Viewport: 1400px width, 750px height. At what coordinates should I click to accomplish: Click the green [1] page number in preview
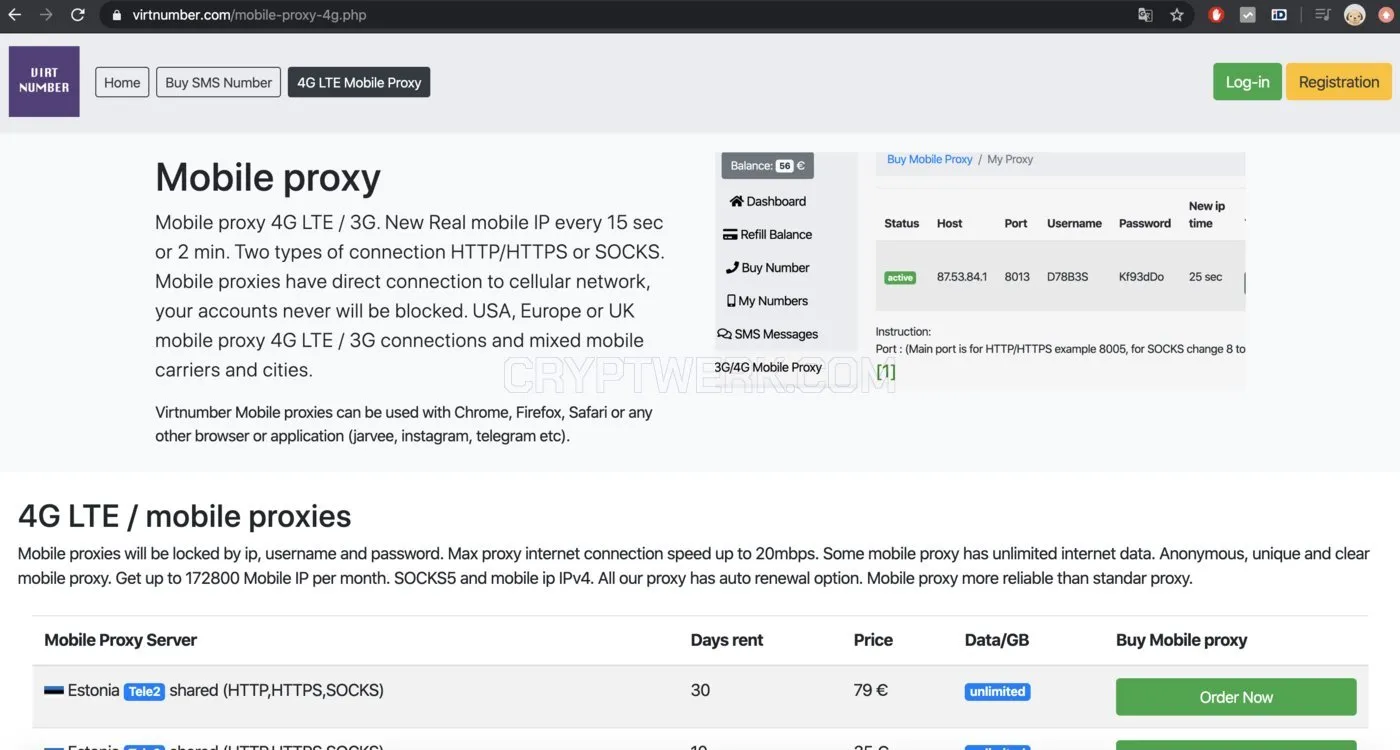click(886, 372)
